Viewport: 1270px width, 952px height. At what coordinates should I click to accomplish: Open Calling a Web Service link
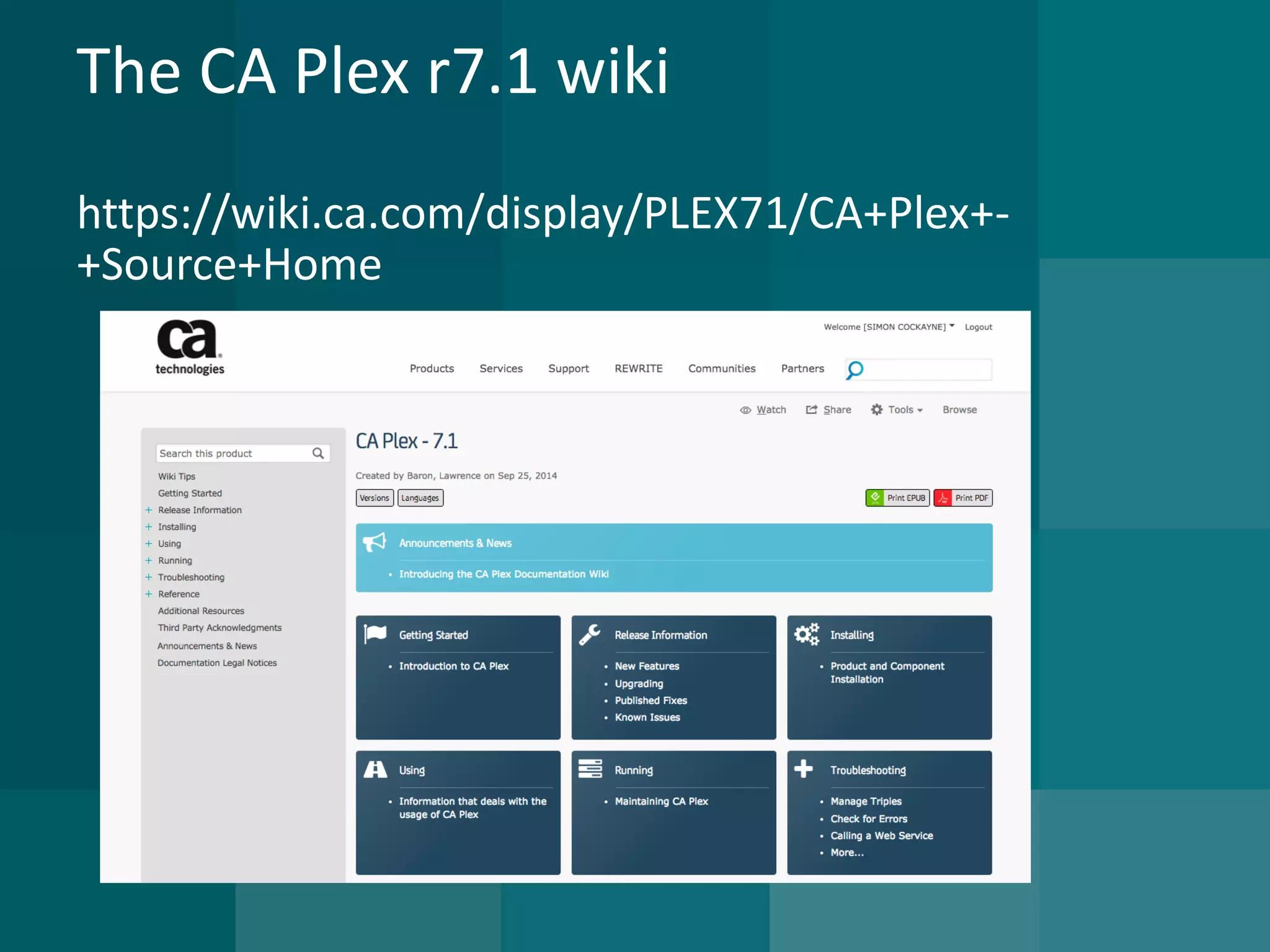882,835
